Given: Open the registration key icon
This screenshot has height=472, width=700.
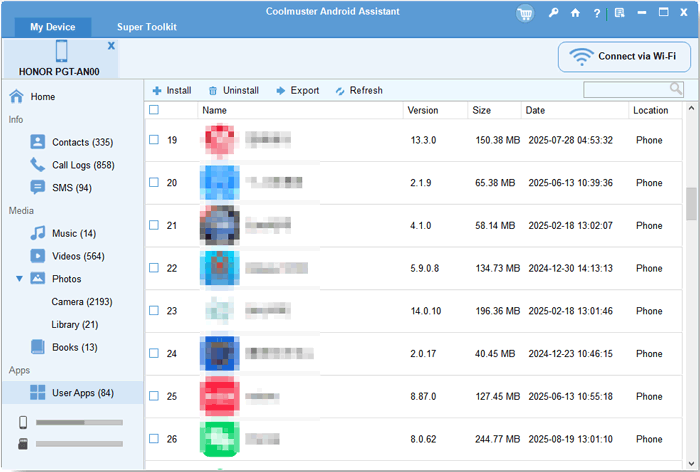Looking at the screenshot, I should pos(554,13).
